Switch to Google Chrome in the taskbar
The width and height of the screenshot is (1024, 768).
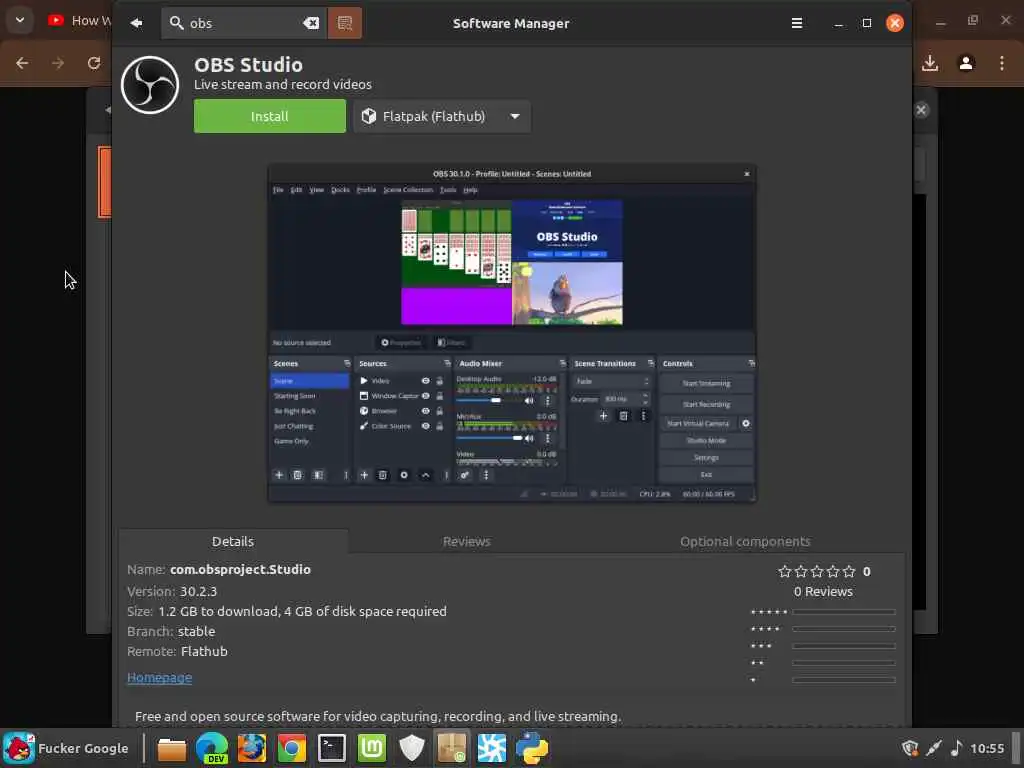292,748
